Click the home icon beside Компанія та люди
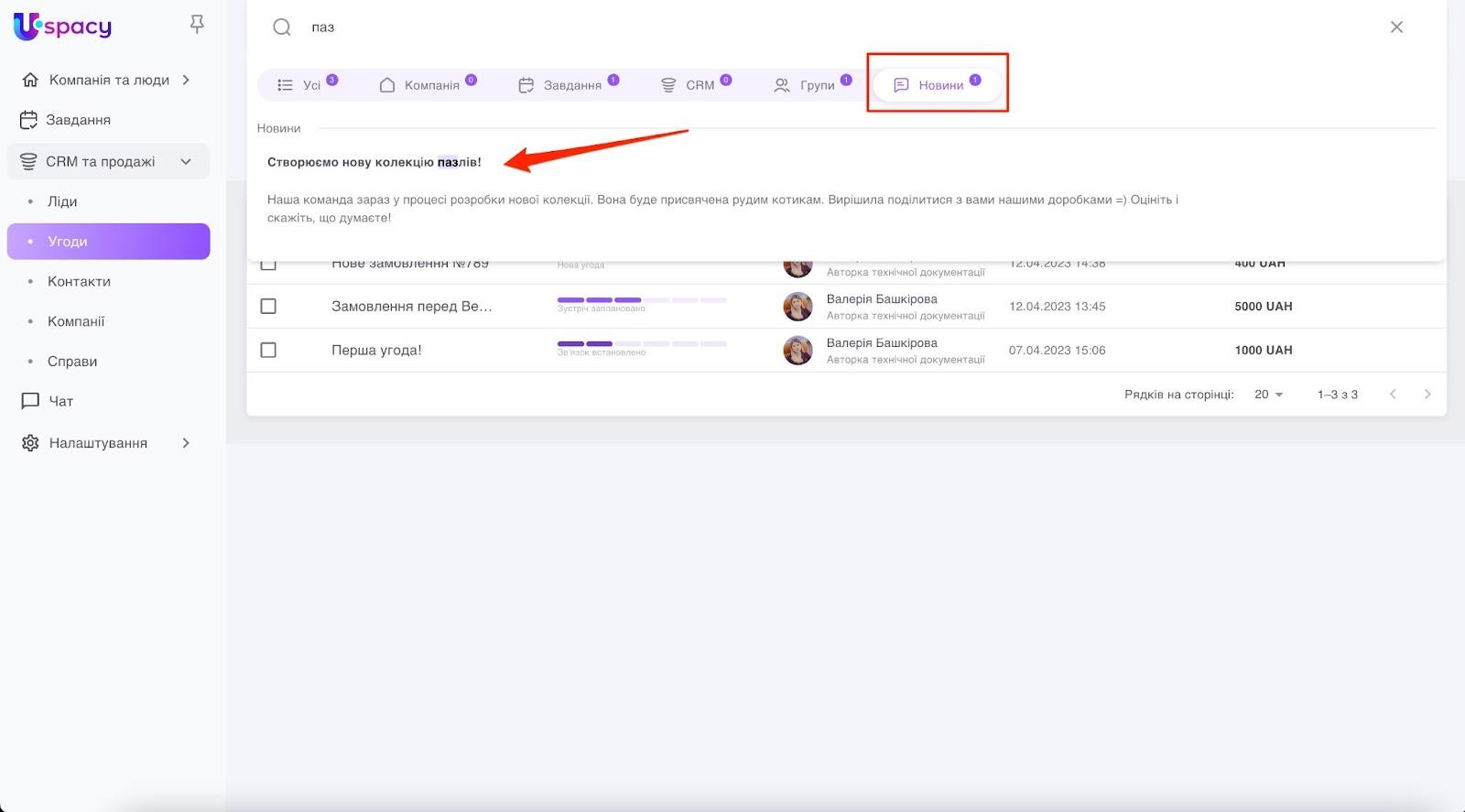Viewport: 1465px width, 812px height. 30,80
